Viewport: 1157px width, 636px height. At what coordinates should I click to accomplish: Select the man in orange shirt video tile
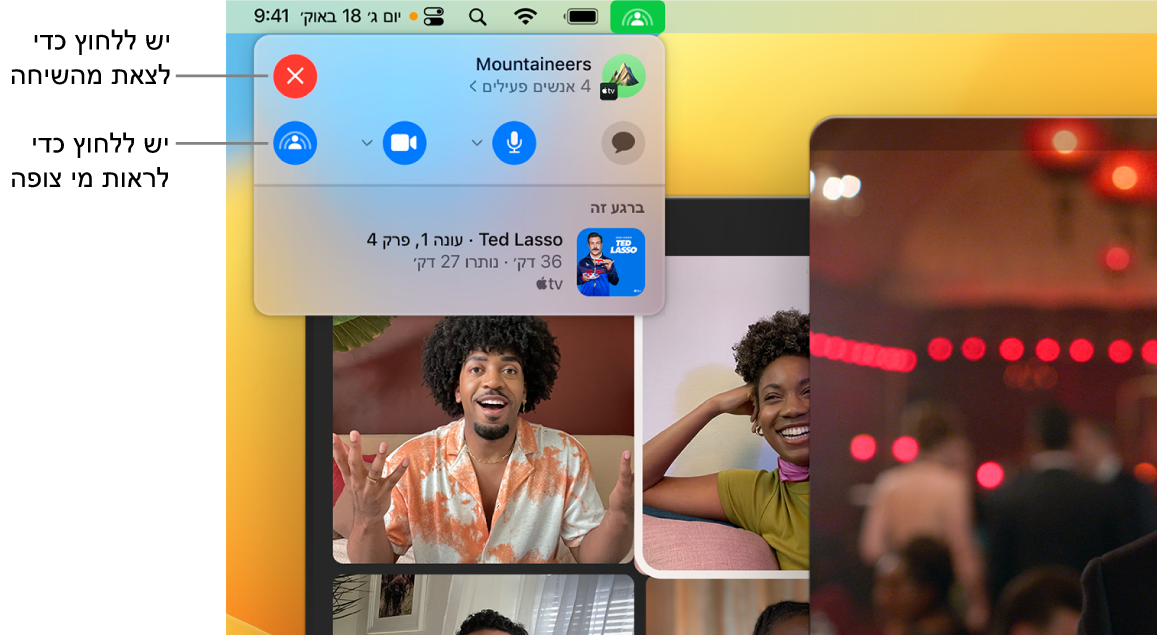(x=483, y=439)
